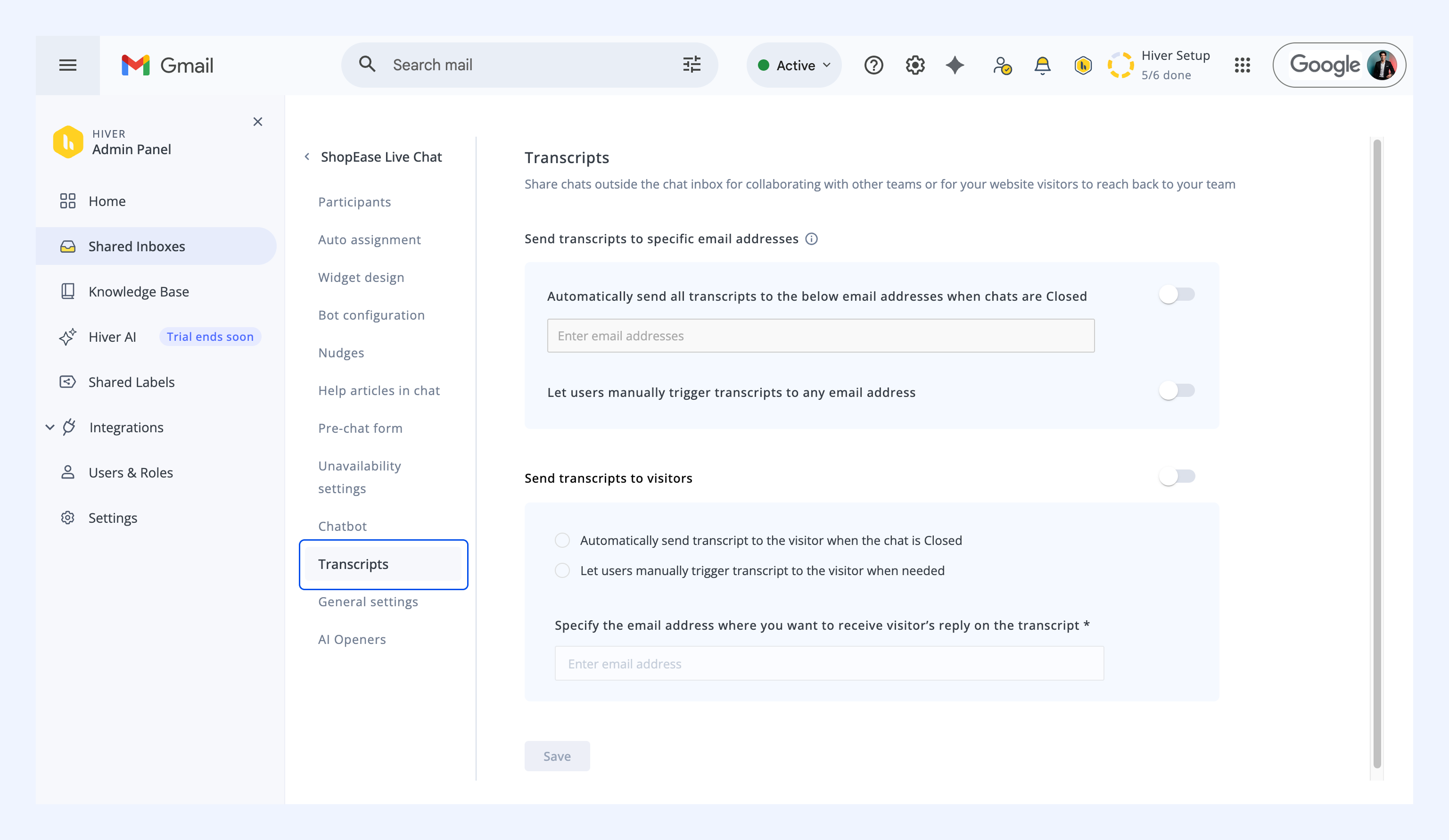
Task: Open the Nudges tab
Action: (341, 353)
